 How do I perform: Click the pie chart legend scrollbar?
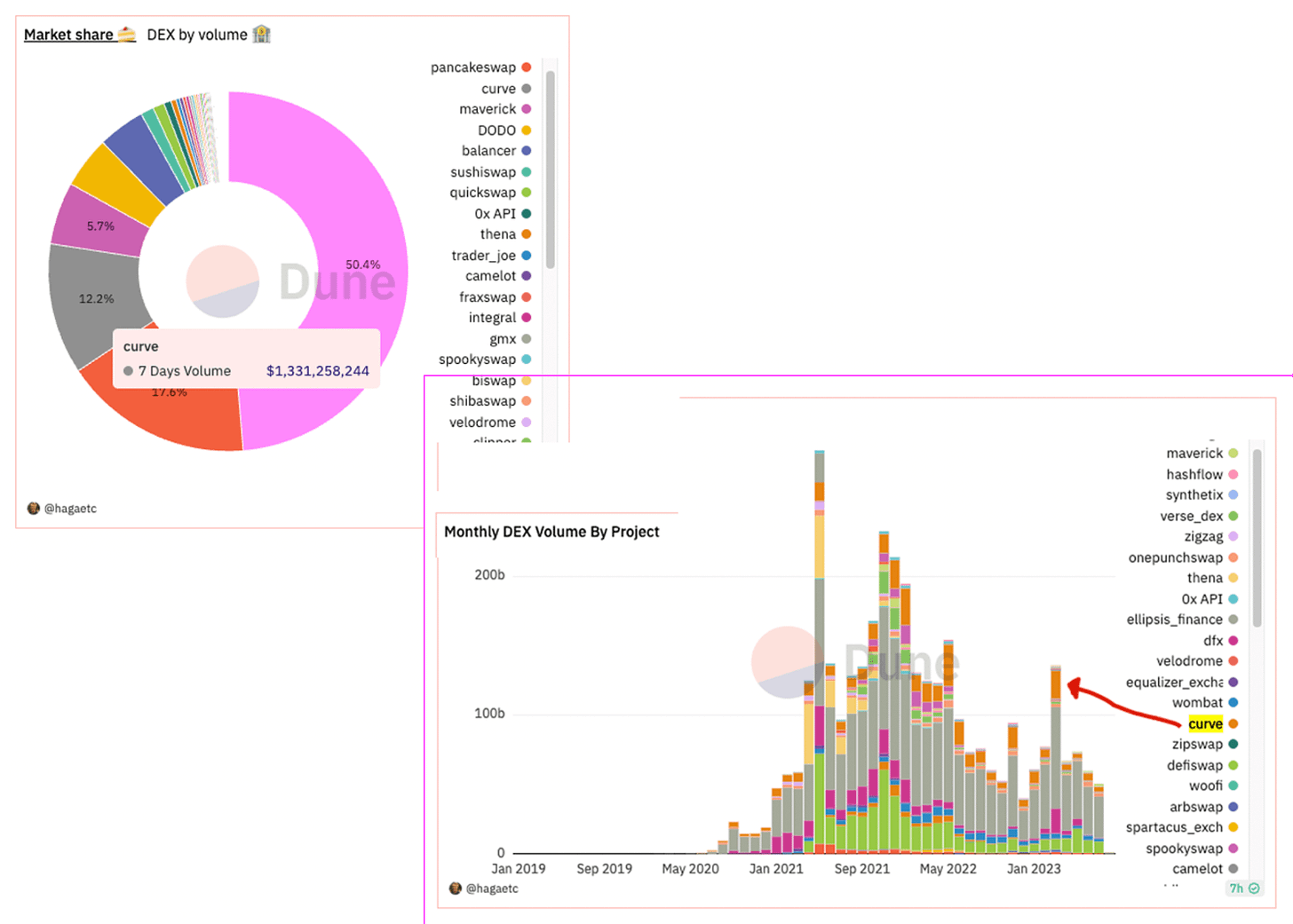pyautogui.click(x=551, y=169)
